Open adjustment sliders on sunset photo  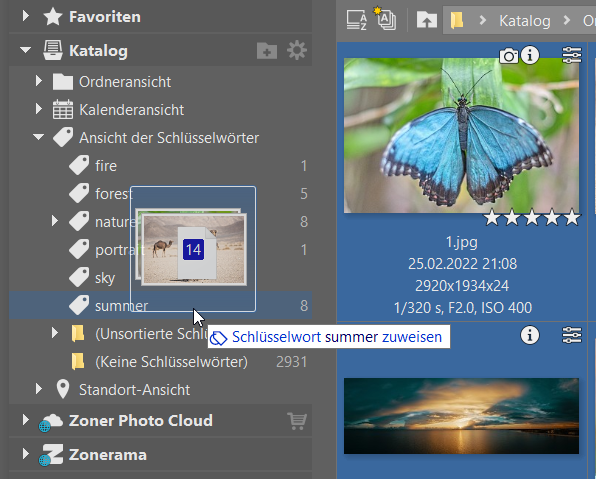(x=572, y=335)
